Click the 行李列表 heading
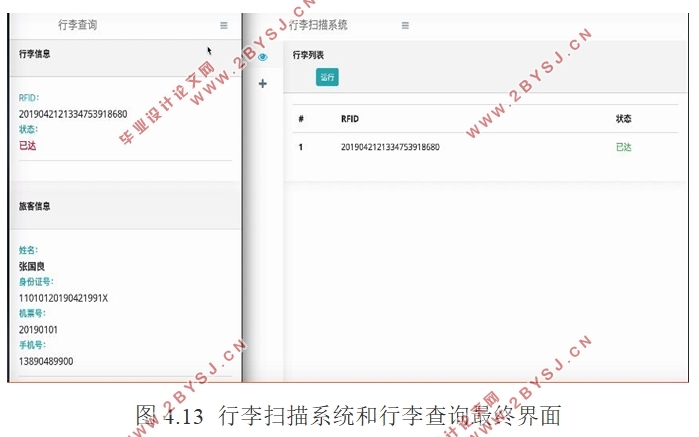 [x=308, y=55]
